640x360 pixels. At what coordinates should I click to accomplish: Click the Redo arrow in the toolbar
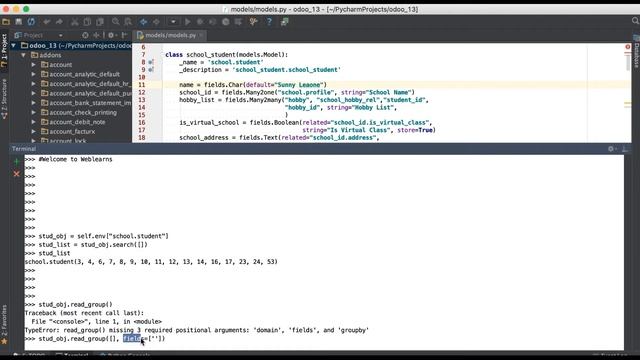tap(59, 22)
